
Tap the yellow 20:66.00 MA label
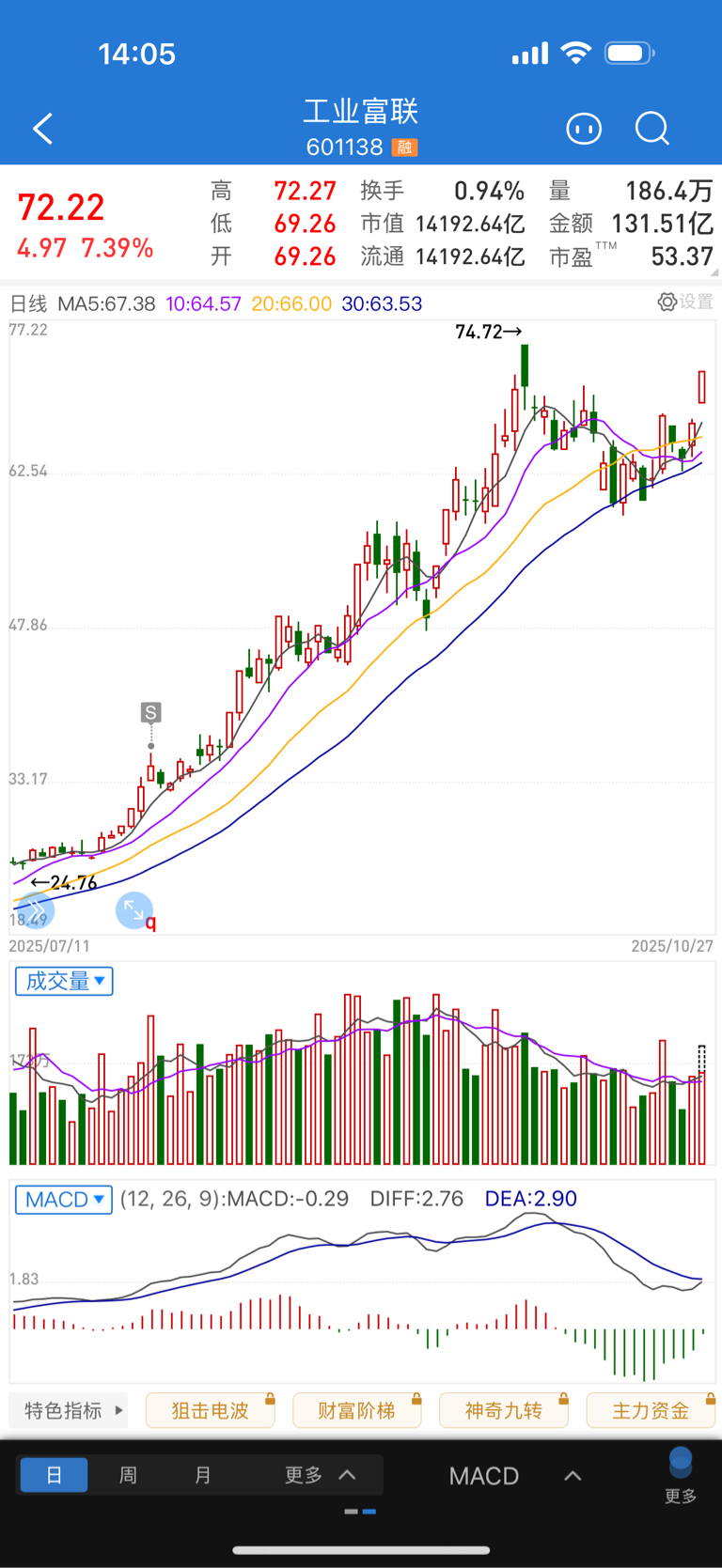(291, 303)
